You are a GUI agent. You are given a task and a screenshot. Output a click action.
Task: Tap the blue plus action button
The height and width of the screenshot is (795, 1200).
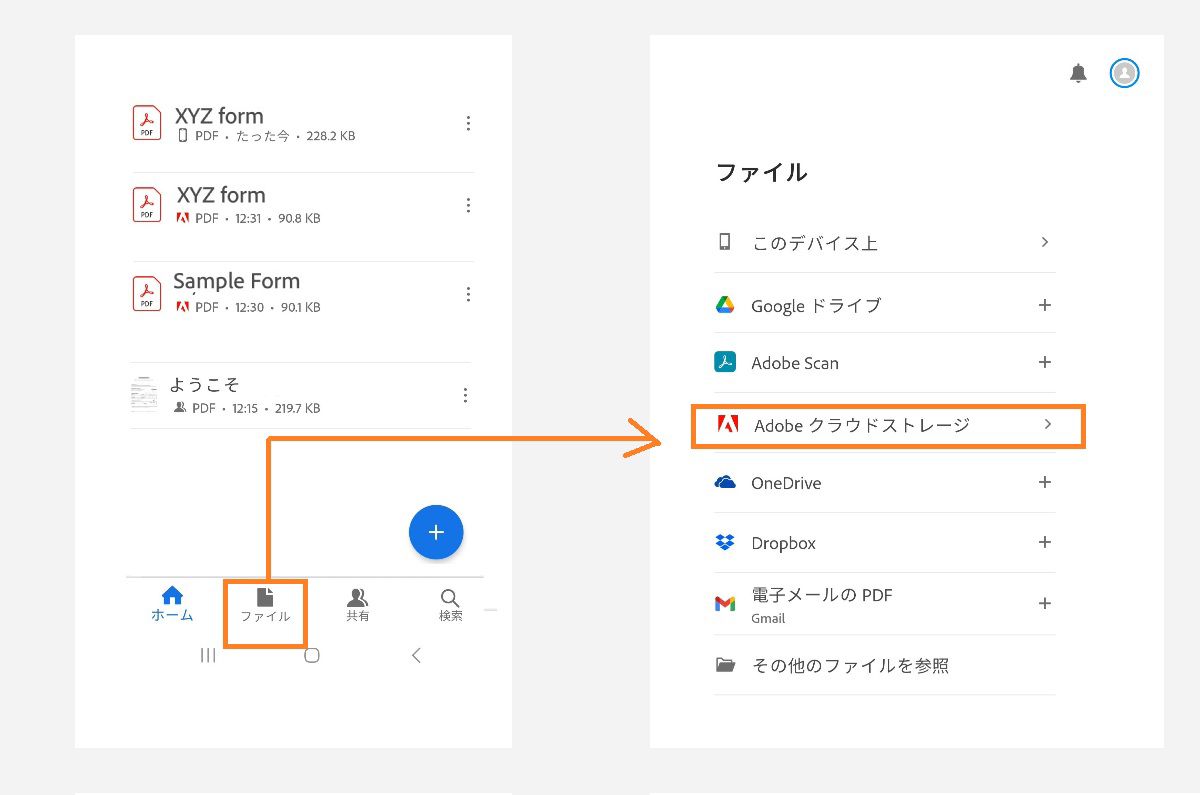(436, 532)
